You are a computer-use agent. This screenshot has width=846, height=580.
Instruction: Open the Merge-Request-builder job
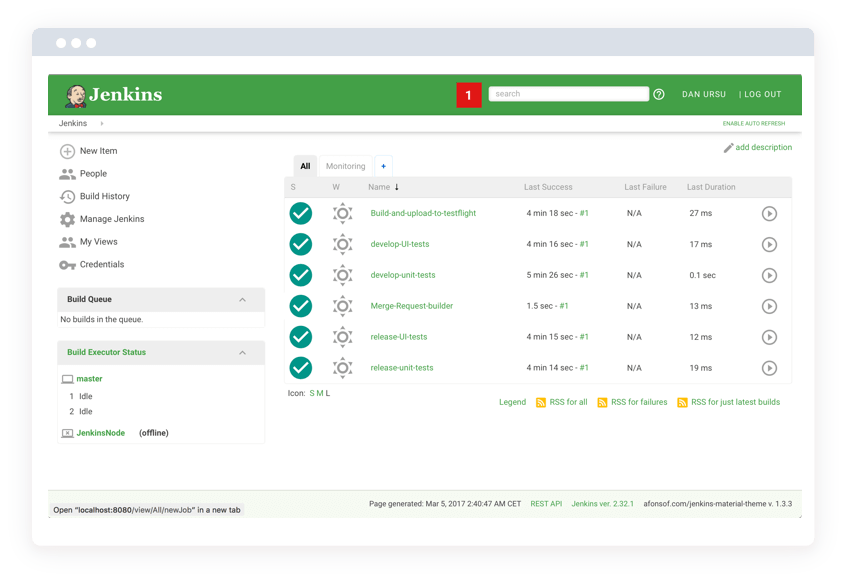pyautogui.click(x=411, y=306)
